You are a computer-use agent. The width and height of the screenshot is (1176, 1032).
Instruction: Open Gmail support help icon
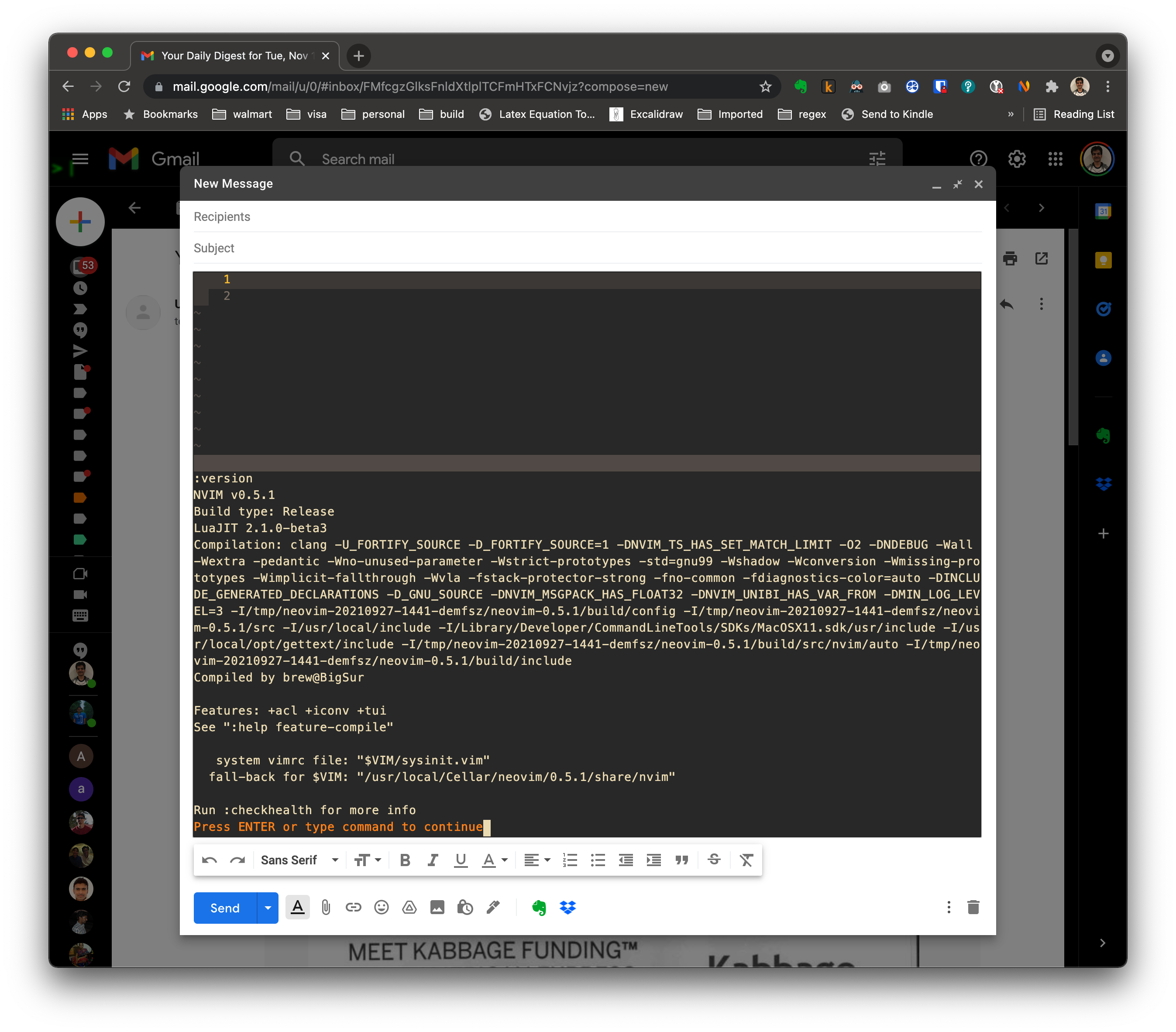tap(978, 159)
